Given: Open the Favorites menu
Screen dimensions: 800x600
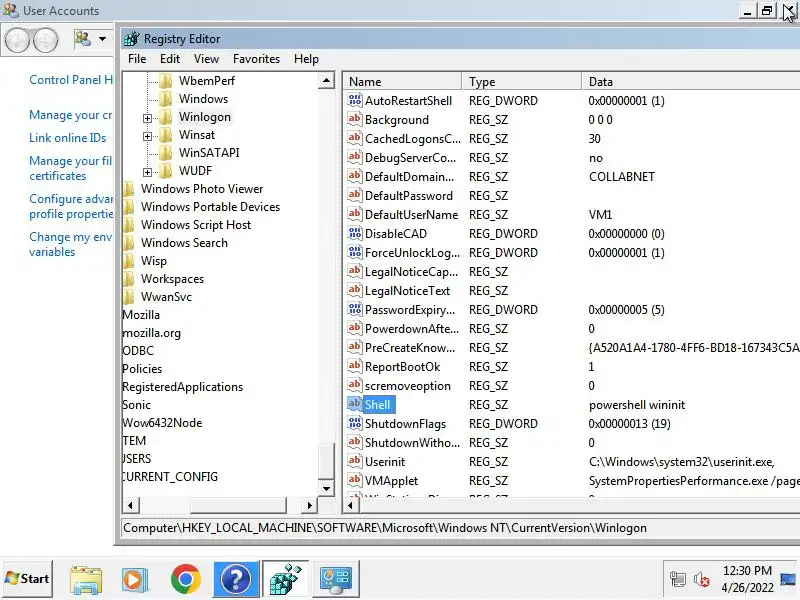Looking at the screenshot, I should click(x=256, y=59).
